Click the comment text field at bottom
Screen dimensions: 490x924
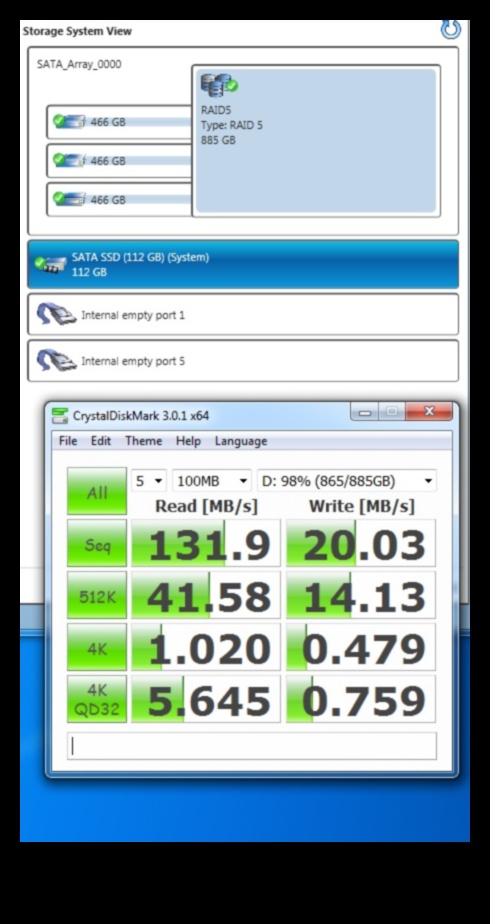coord(251,746)
